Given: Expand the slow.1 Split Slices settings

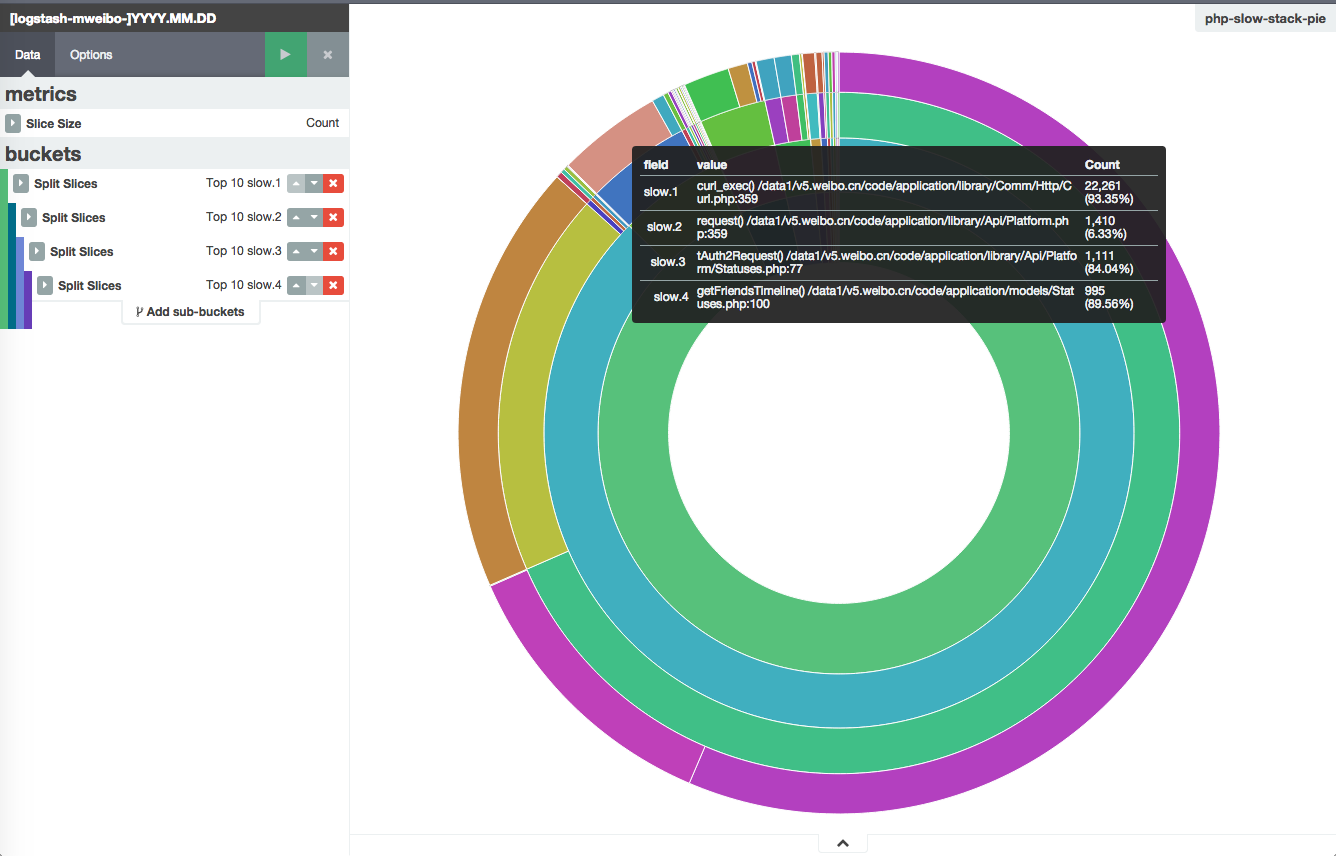Looking at the screenshot, I should (x=21, y=184).
